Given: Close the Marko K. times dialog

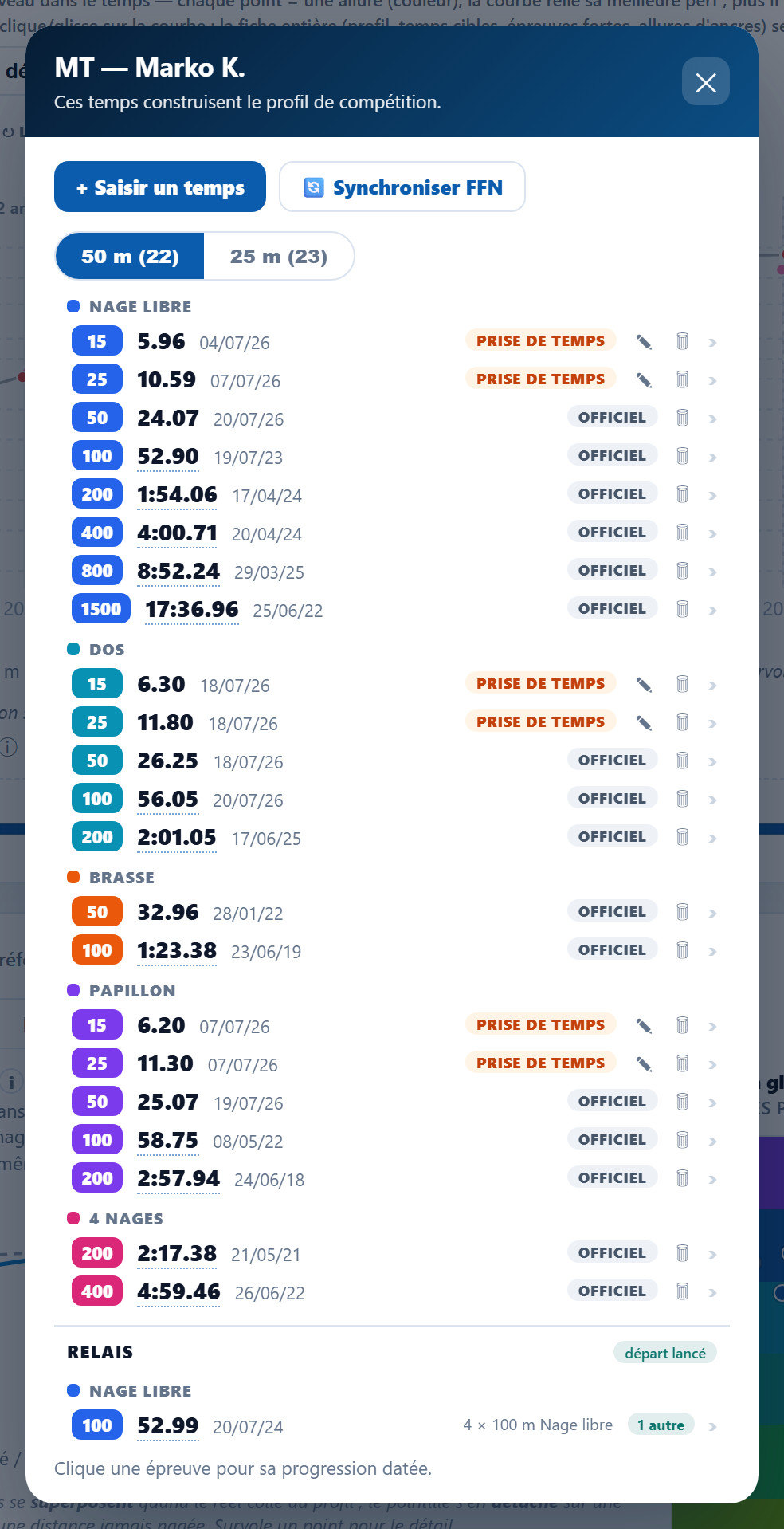Looking at the screenshot, I should [x=706, y=82].
